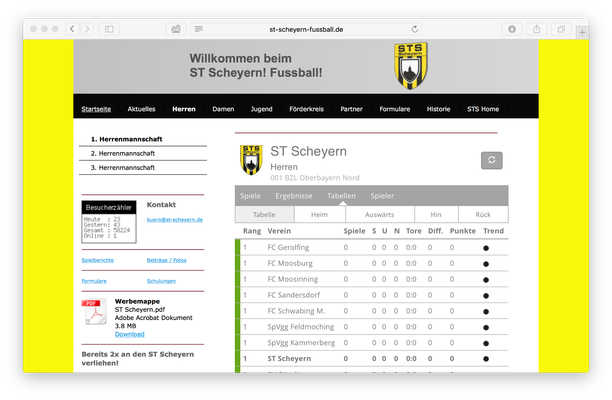Go to STS Home menu item
Image resolution: width=612 pixels, height=400 pixels.
[483, 109]
